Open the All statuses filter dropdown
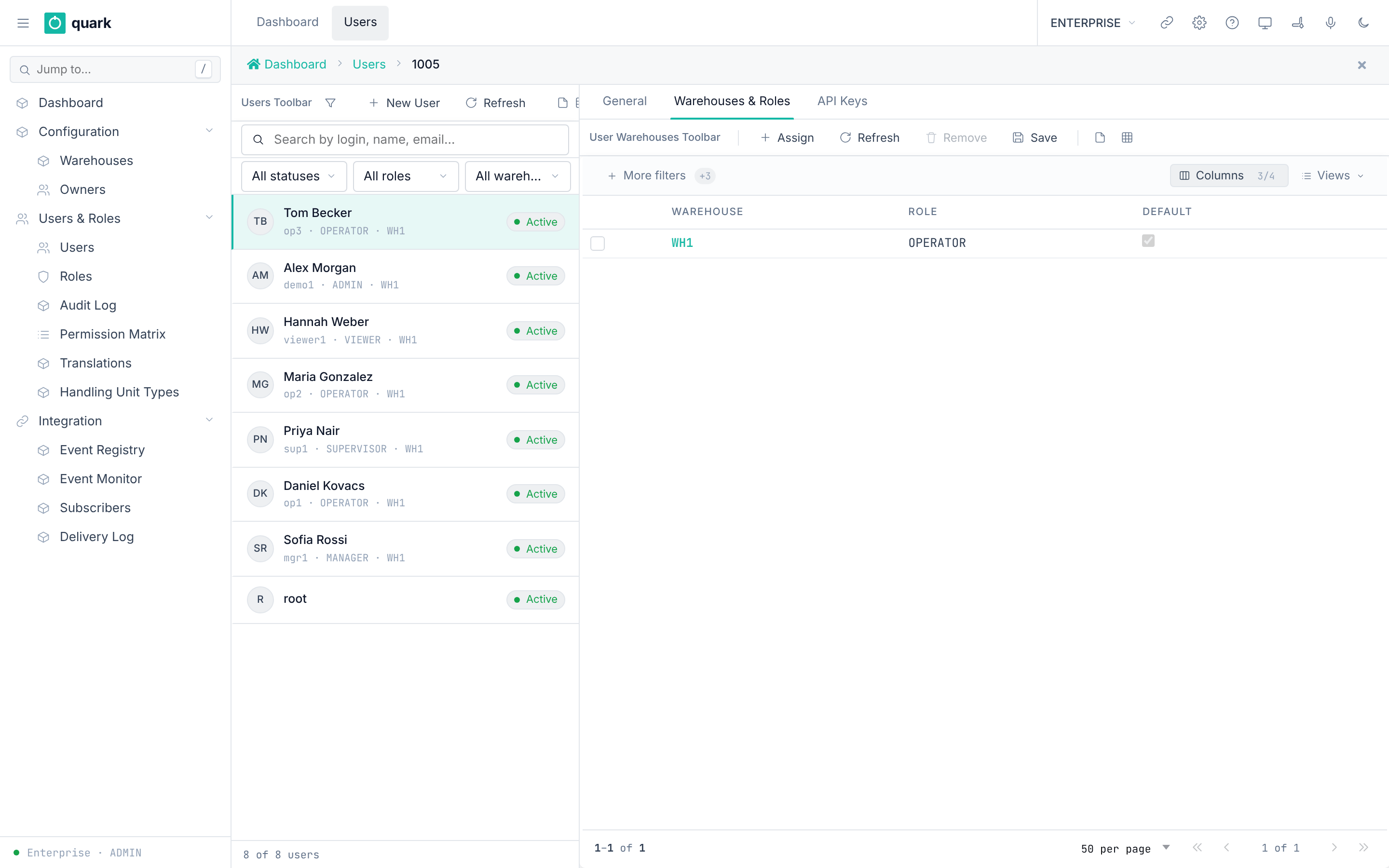This screenshot has height=868, width=1389. [294, 176]
